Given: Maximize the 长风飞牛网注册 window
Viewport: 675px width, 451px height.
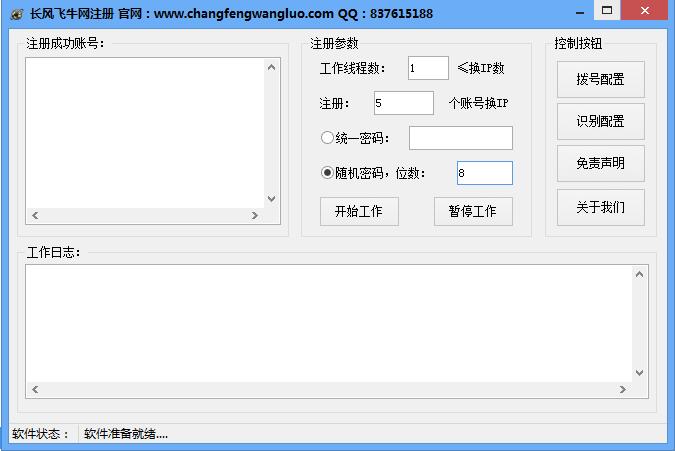Looking at the screenshot, I should click(x=607, y=10).
